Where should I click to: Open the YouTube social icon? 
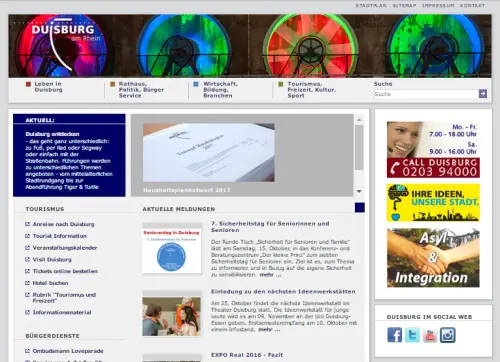click(x=430, y=335)
